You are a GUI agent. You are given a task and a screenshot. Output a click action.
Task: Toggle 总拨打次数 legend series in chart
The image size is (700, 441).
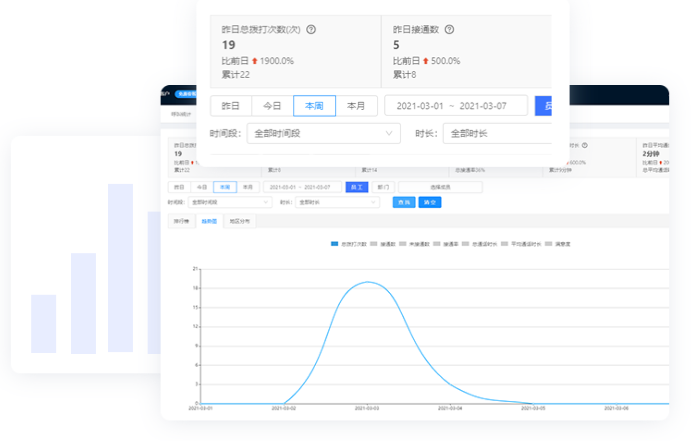349,243
